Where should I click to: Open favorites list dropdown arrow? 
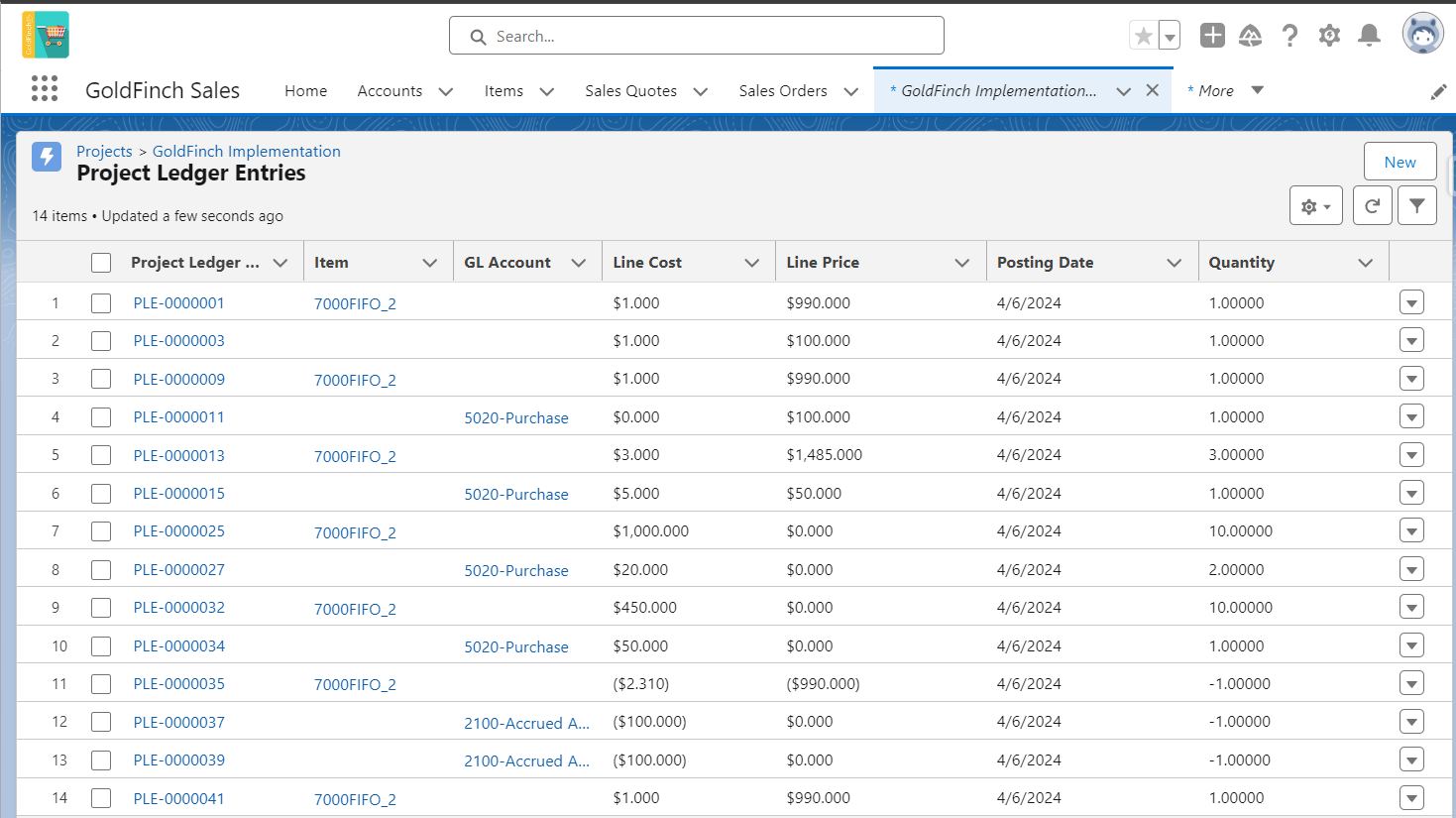click(x=1170, y=36)
